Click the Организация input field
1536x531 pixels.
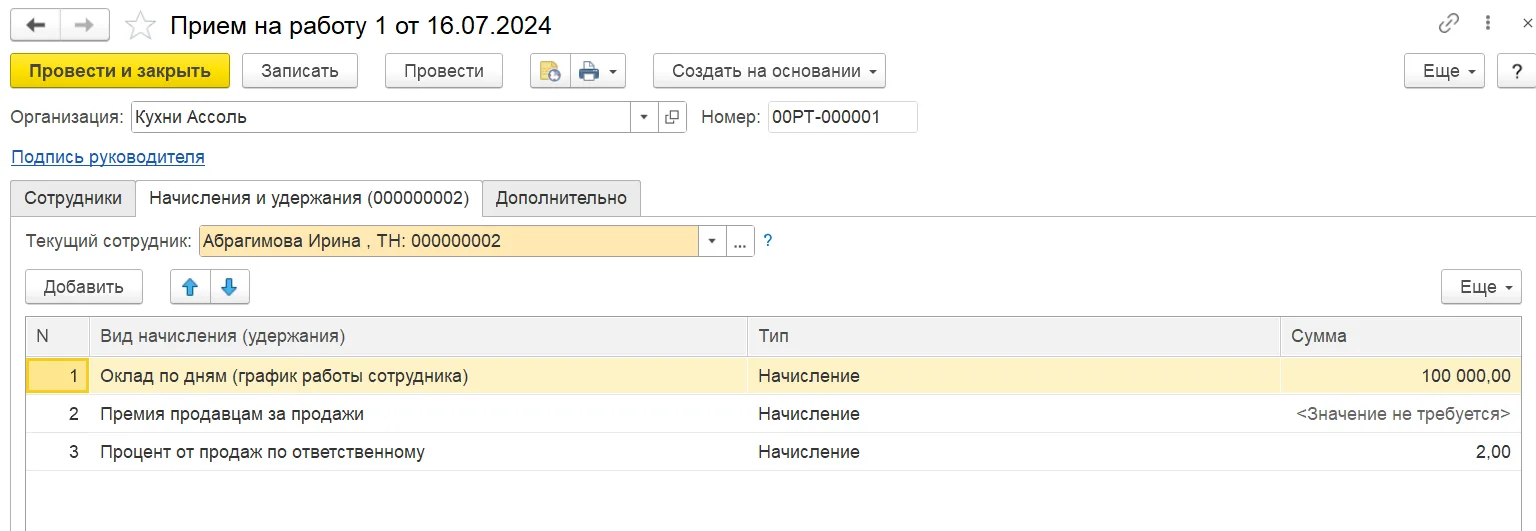point(381,117)
